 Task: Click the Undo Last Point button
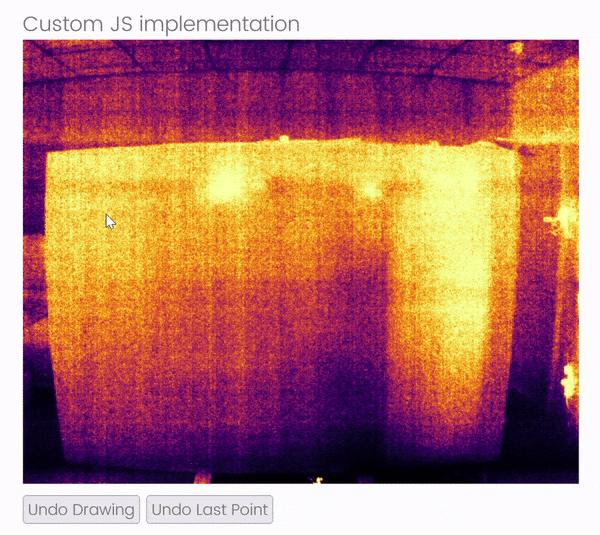point(210,509)
